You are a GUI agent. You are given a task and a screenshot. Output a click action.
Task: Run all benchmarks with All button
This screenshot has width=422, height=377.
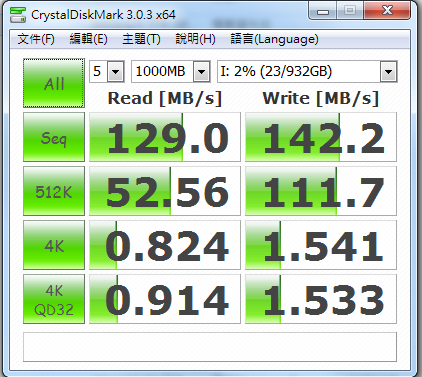click(54, 83)
